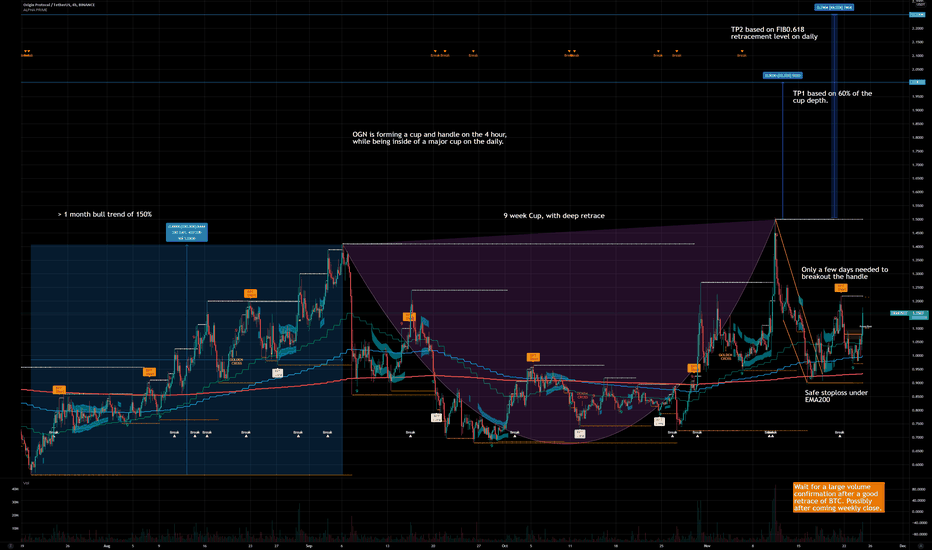Click 'Only a few days needed to breakout the handle'

tap(845, 273)
